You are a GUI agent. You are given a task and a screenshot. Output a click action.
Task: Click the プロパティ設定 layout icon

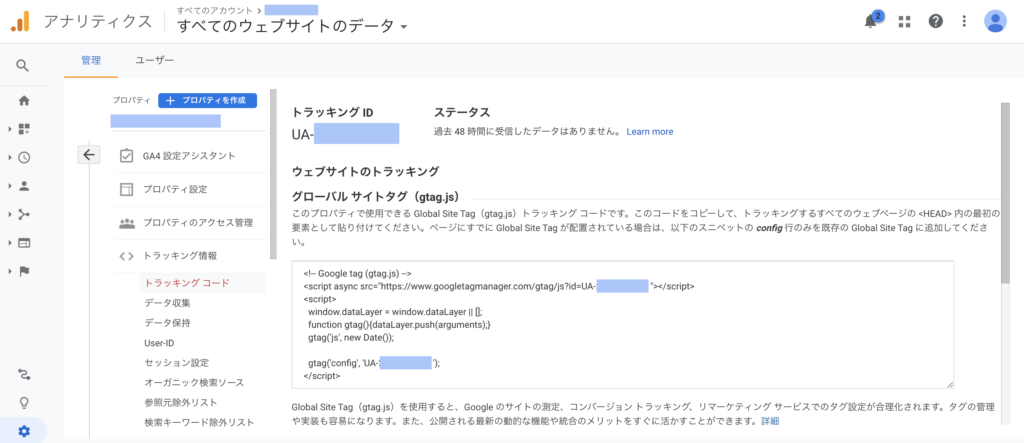126,189
